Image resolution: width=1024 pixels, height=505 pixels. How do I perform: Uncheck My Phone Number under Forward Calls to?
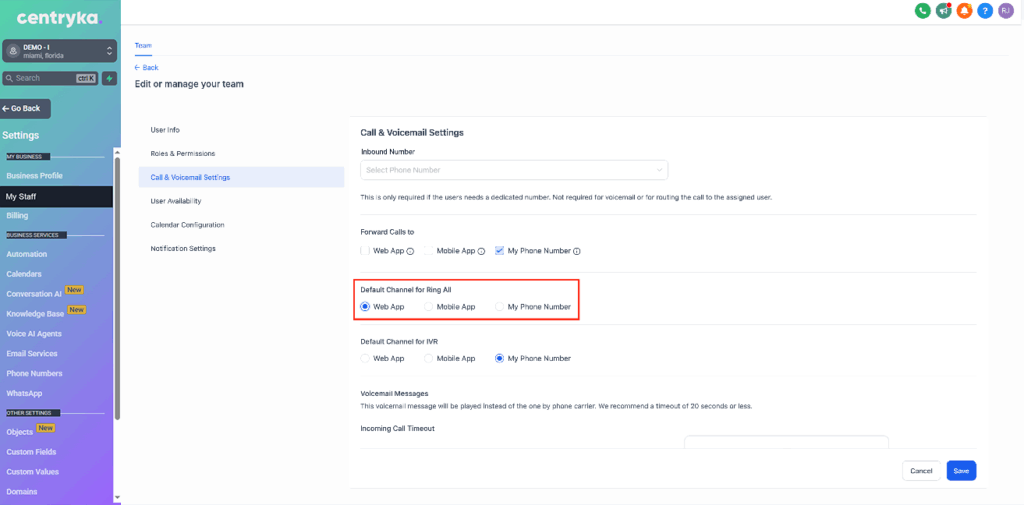click(500, 251)
